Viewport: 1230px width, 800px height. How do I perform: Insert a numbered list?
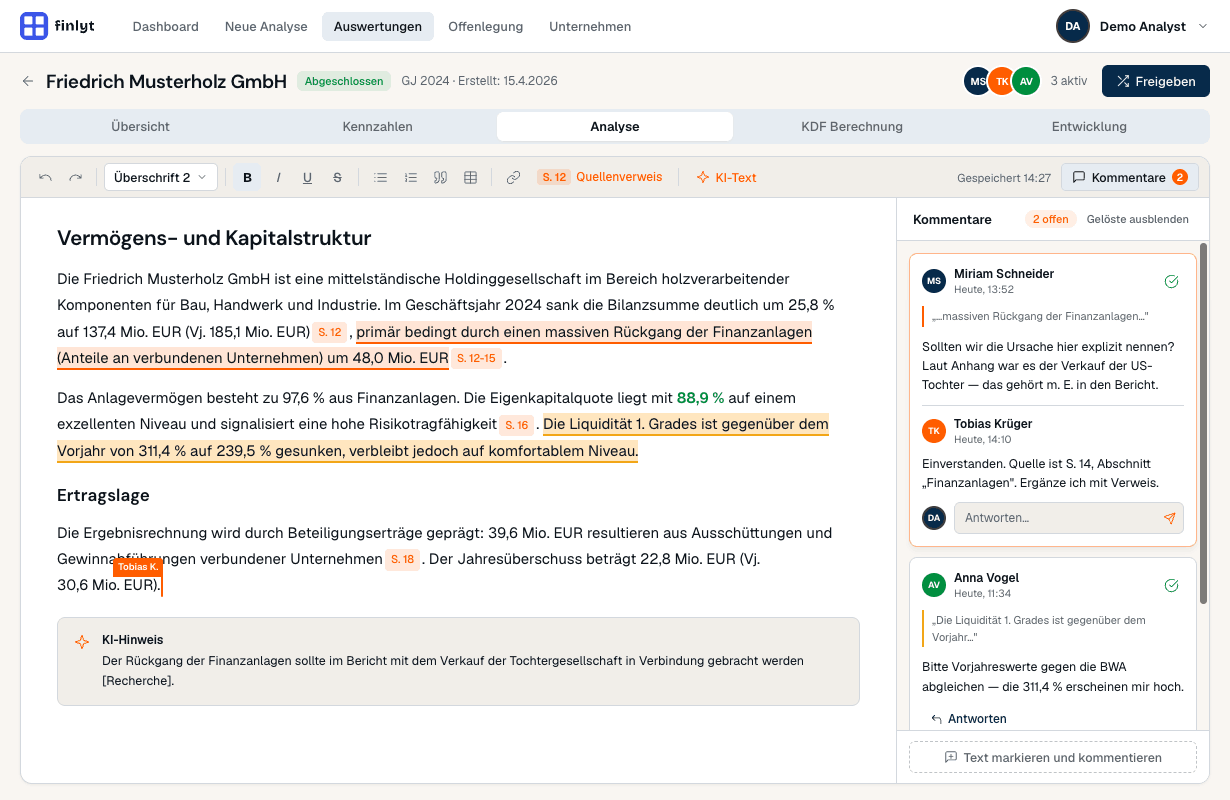(410, 177)
